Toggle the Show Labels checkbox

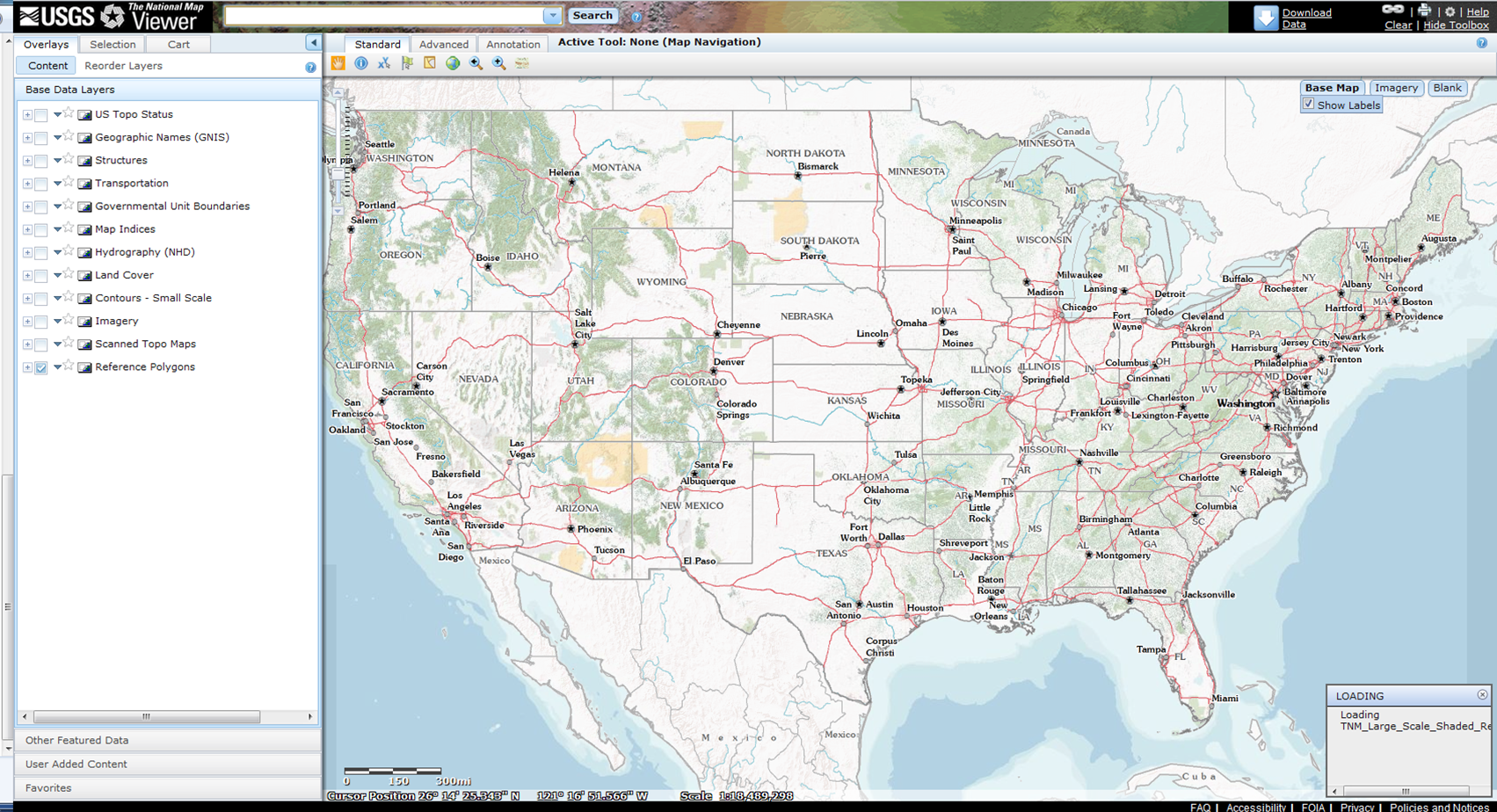tap(1308, 105)
